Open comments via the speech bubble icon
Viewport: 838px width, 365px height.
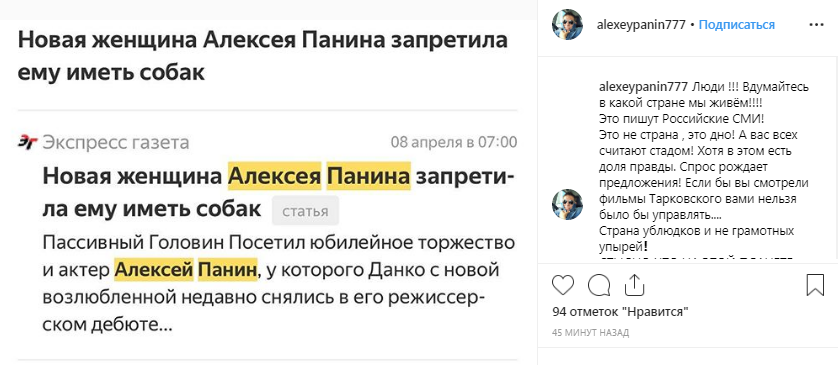[x=599, y=285]
